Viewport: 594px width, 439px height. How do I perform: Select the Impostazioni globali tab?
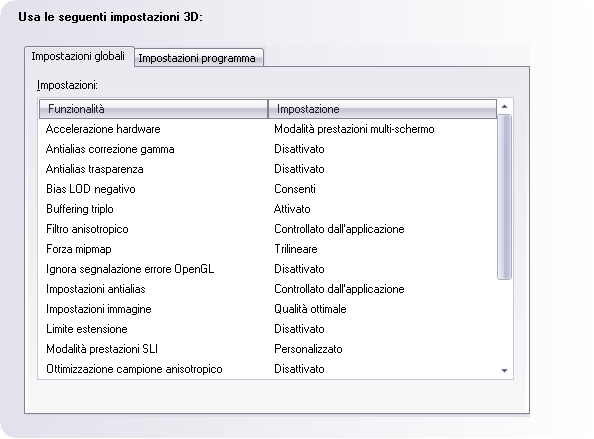79,56
